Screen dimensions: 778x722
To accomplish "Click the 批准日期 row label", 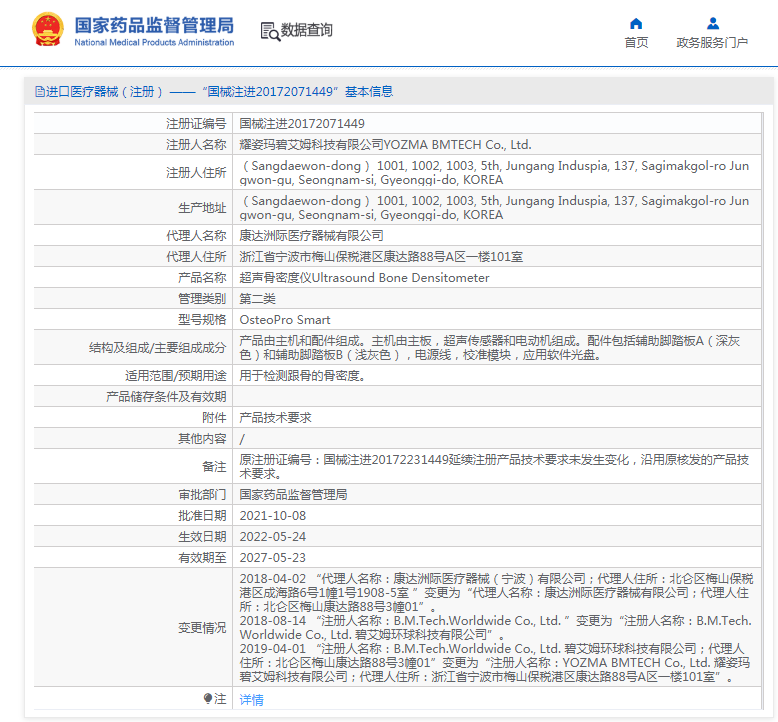I will click(x=202, y=516).
